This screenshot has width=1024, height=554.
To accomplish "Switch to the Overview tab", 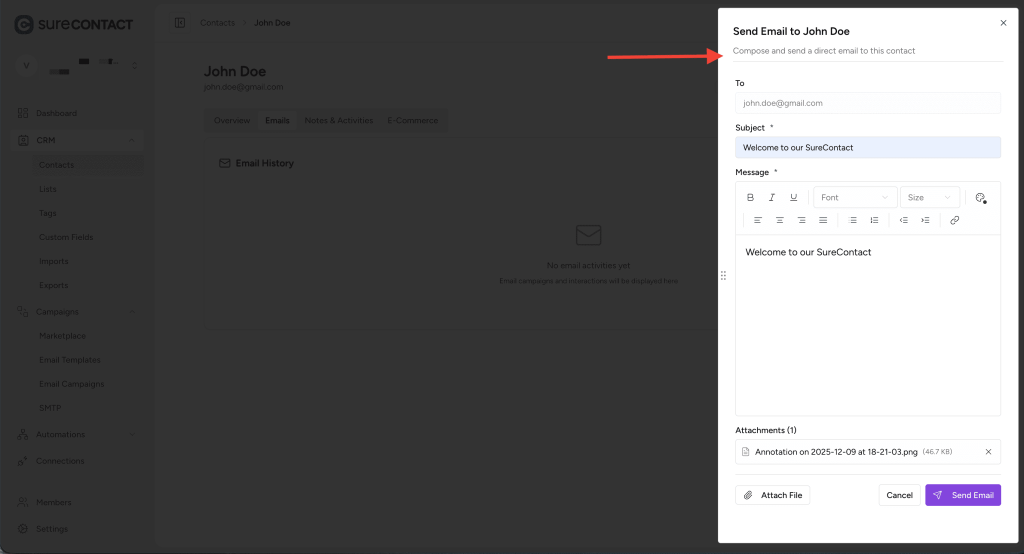I will click(232, 120).
